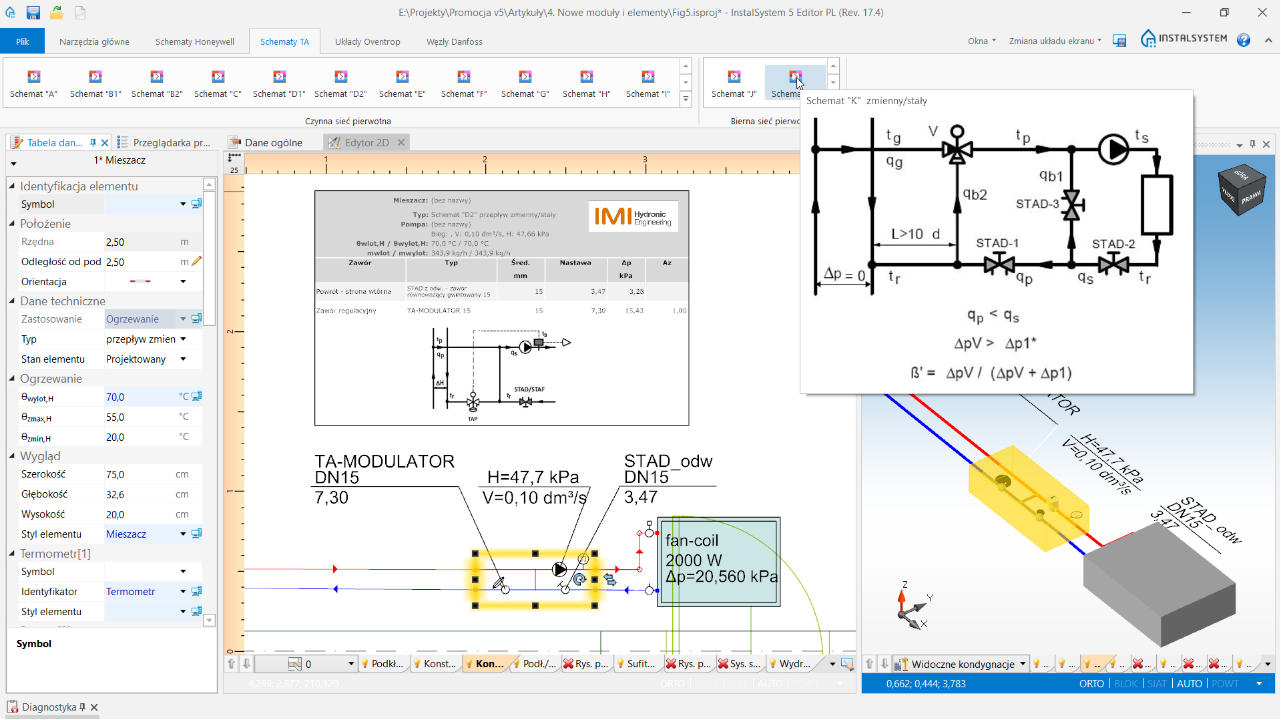Click the new document icon in title bar
The height and width of the screenshot is (720, 1281).
tap(80, 13)
